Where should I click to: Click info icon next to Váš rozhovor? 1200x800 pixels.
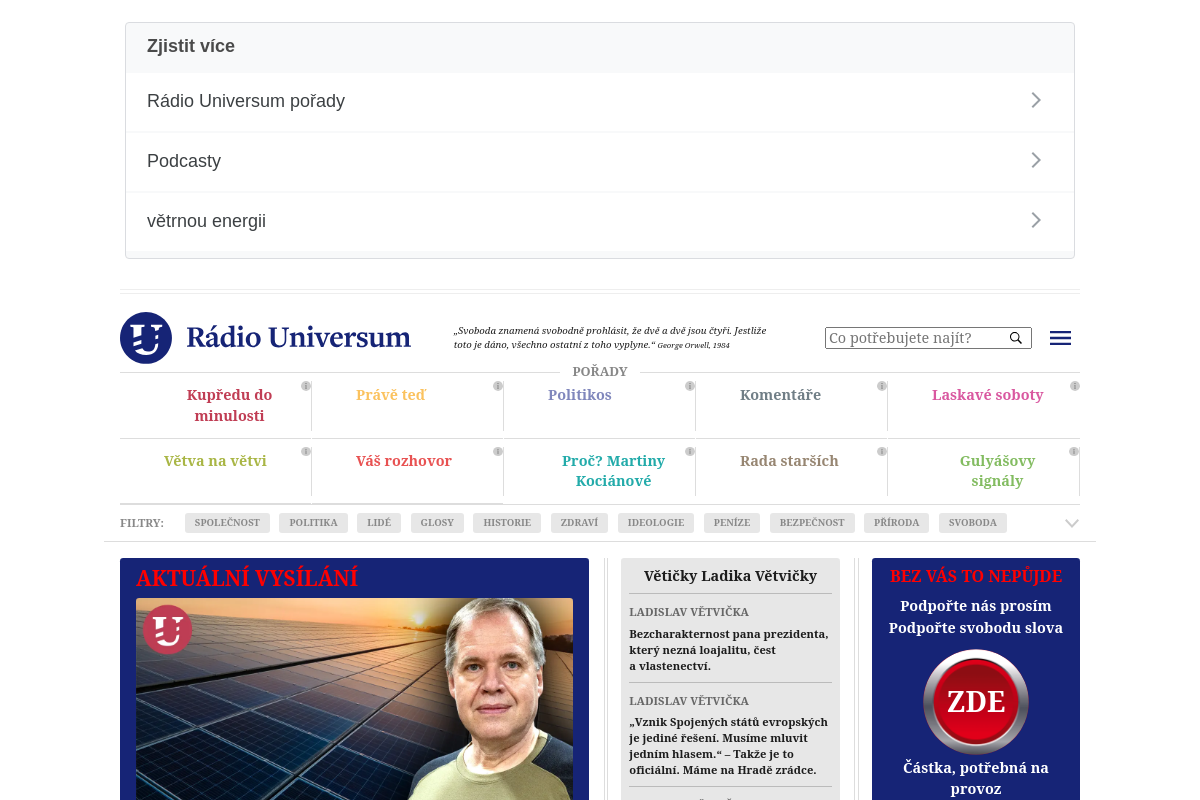(498, 451)
